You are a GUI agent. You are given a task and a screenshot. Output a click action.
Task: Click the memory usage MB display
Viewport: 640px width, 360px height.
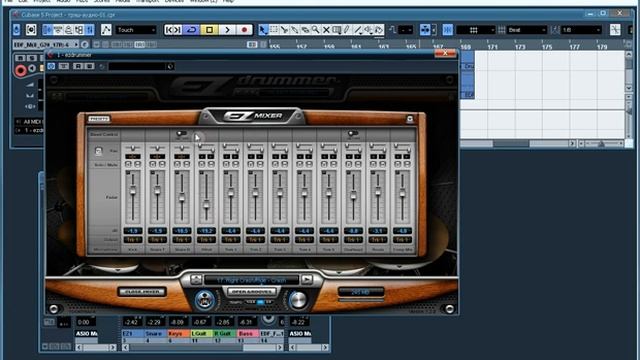click(x=361, y=292)
